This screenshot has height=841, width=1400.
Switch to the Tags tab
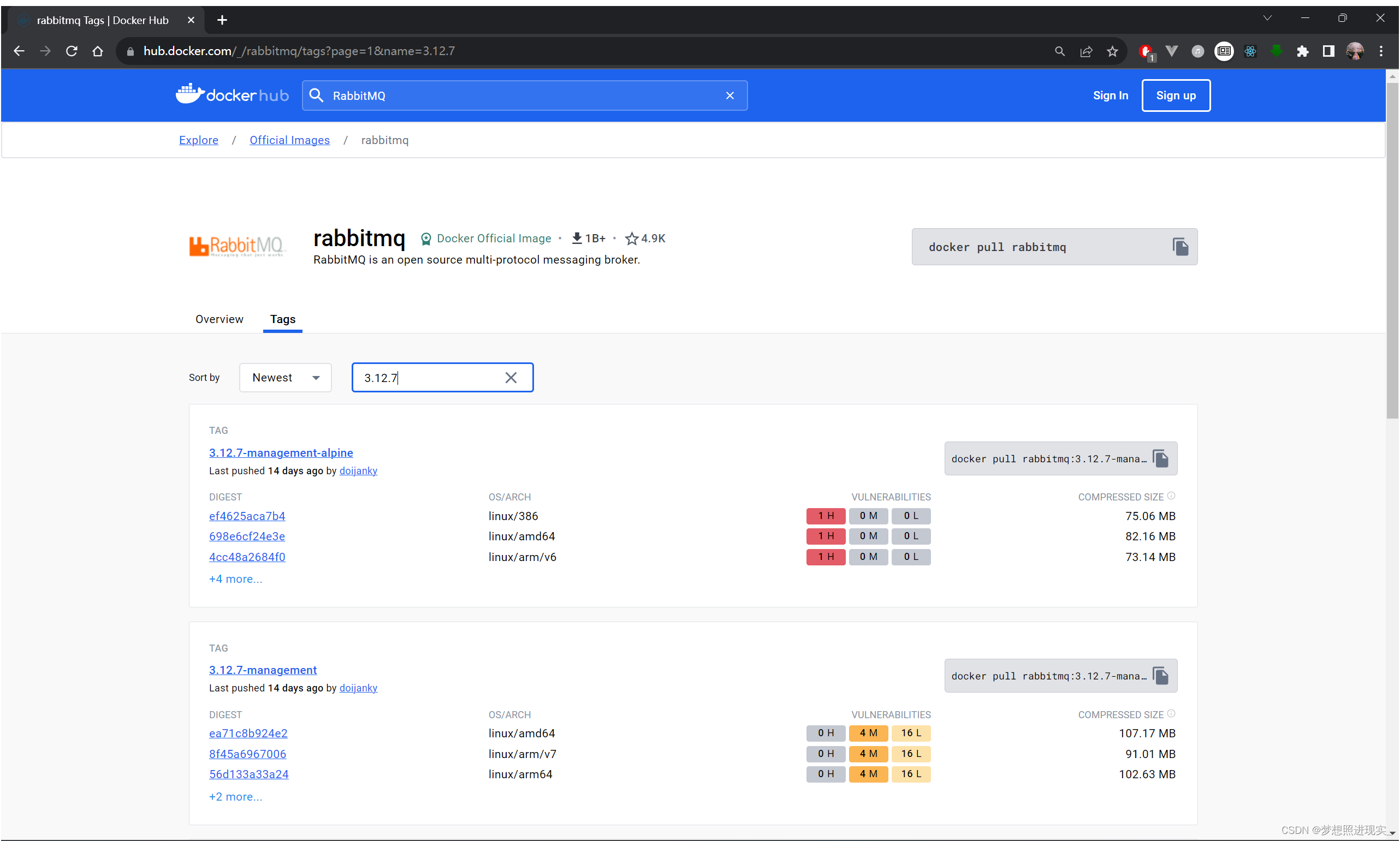pyautogui.click(x=282, y=319)
